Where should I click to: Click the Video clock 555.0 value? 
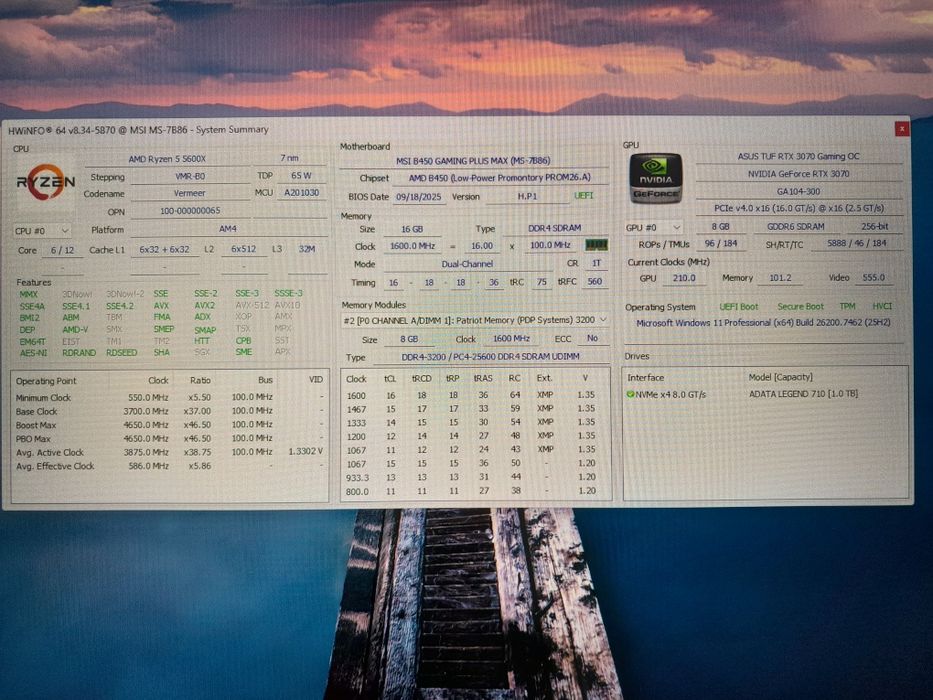pyautogui.click(x=873, y=277)
